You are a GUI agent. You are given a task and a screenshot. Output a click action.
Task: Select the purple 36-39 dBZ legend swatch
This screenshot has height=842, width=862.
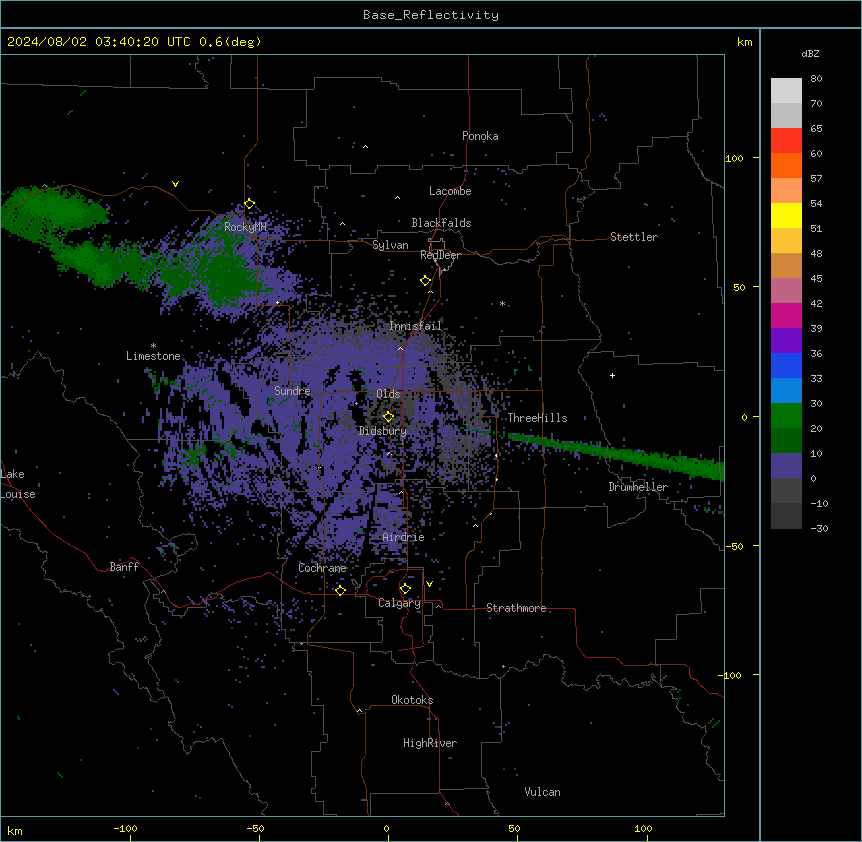click(x=786, y=340)
